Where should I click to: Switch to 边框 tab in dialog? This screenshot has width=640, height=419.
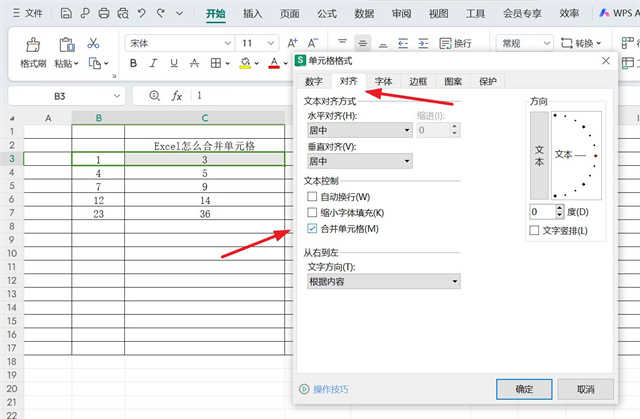click(x=418, y=81)
